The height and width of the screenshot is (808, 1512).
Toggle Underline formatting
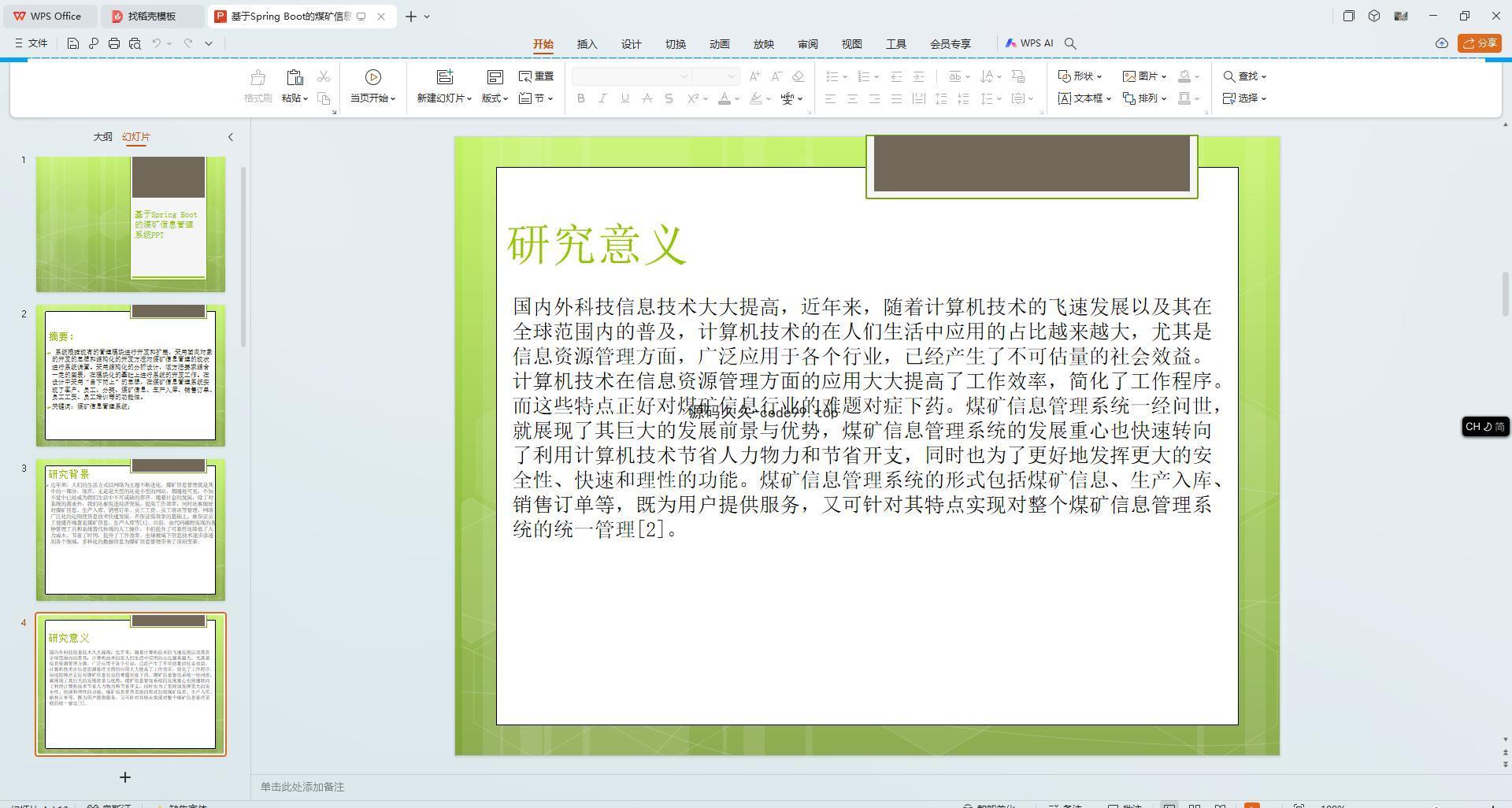(624, 98)
